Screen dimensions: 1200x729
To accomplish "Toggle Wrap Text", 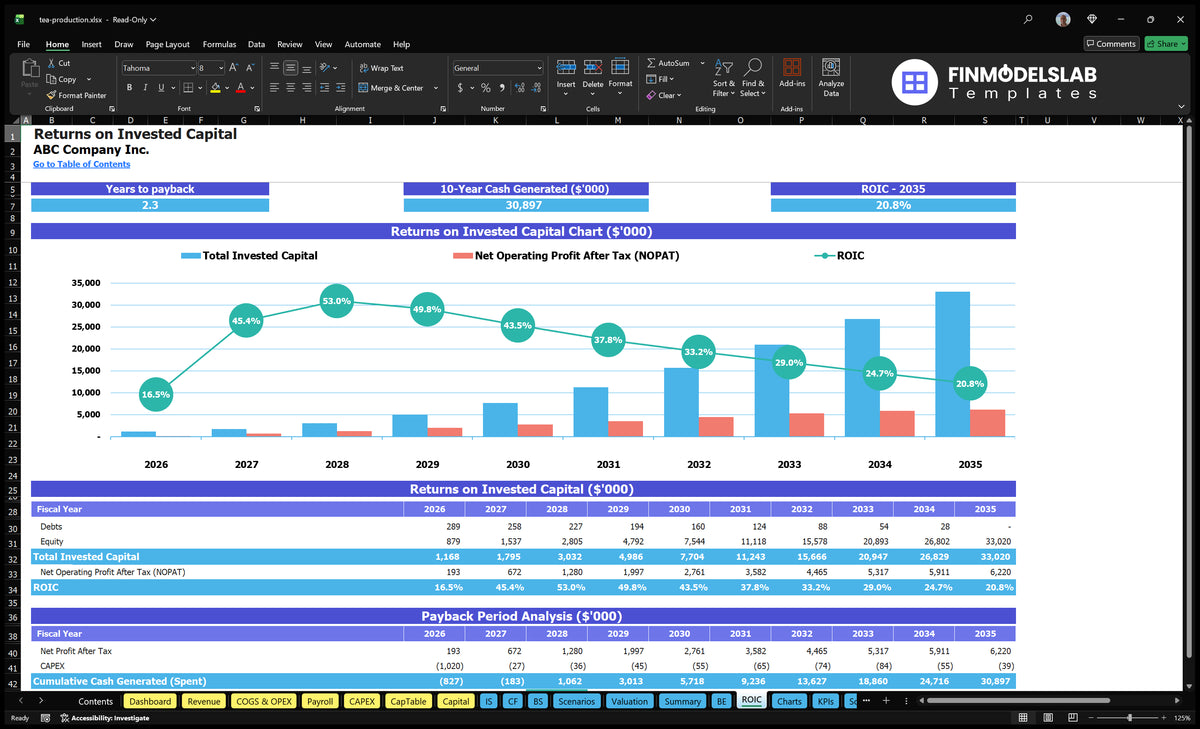I will [381, 68].
